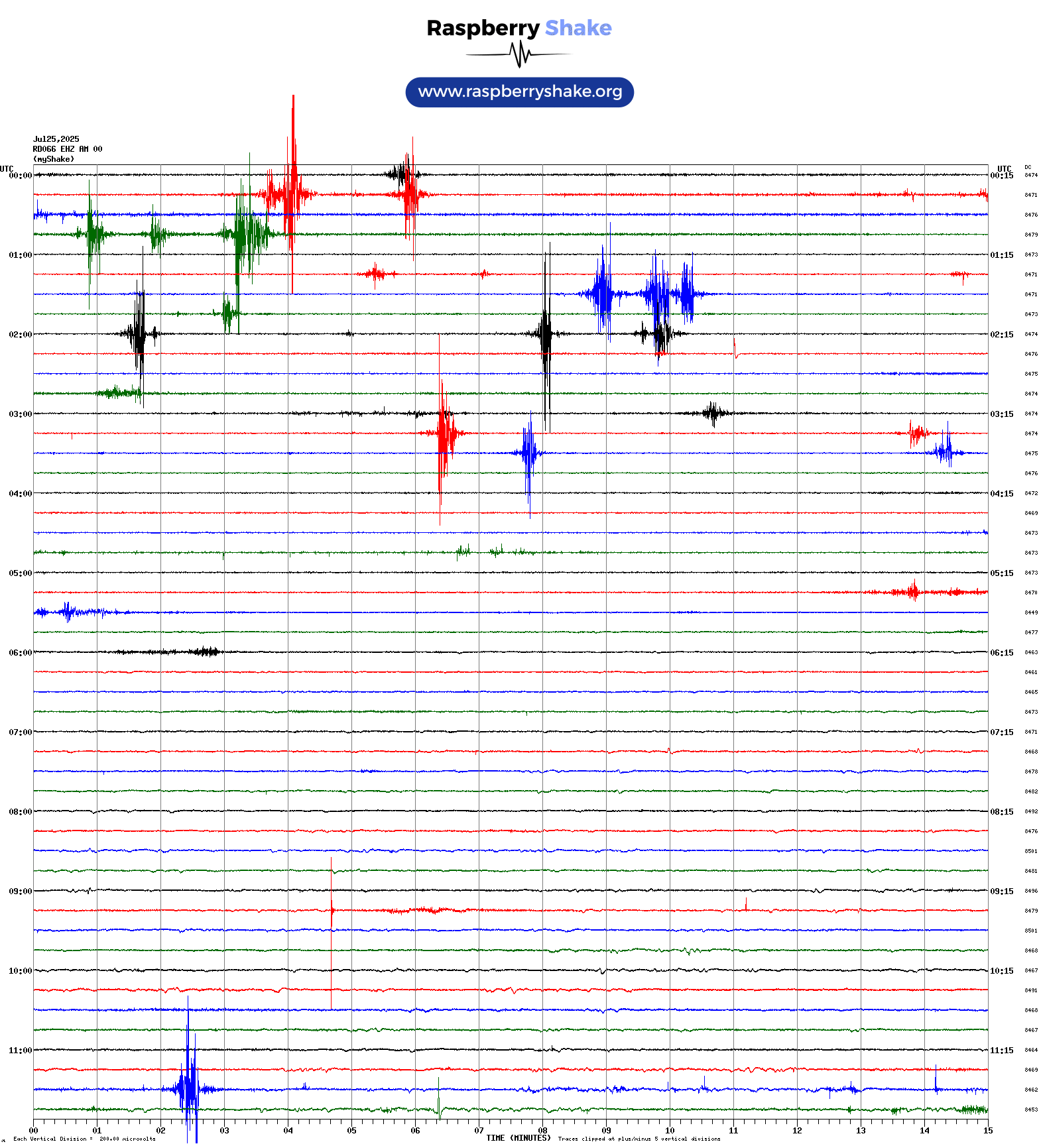Click the seismic wave icon under the logo

[519, 54]
